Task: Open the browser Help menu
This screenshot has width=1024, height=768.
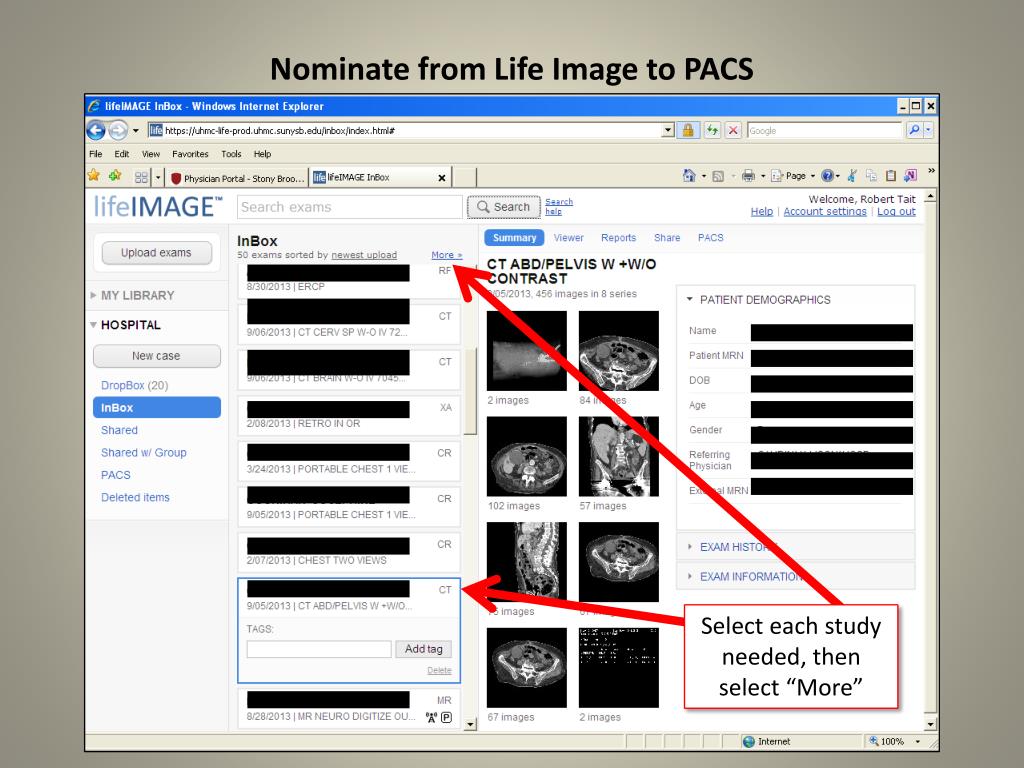Action: [x=263, y=154]
